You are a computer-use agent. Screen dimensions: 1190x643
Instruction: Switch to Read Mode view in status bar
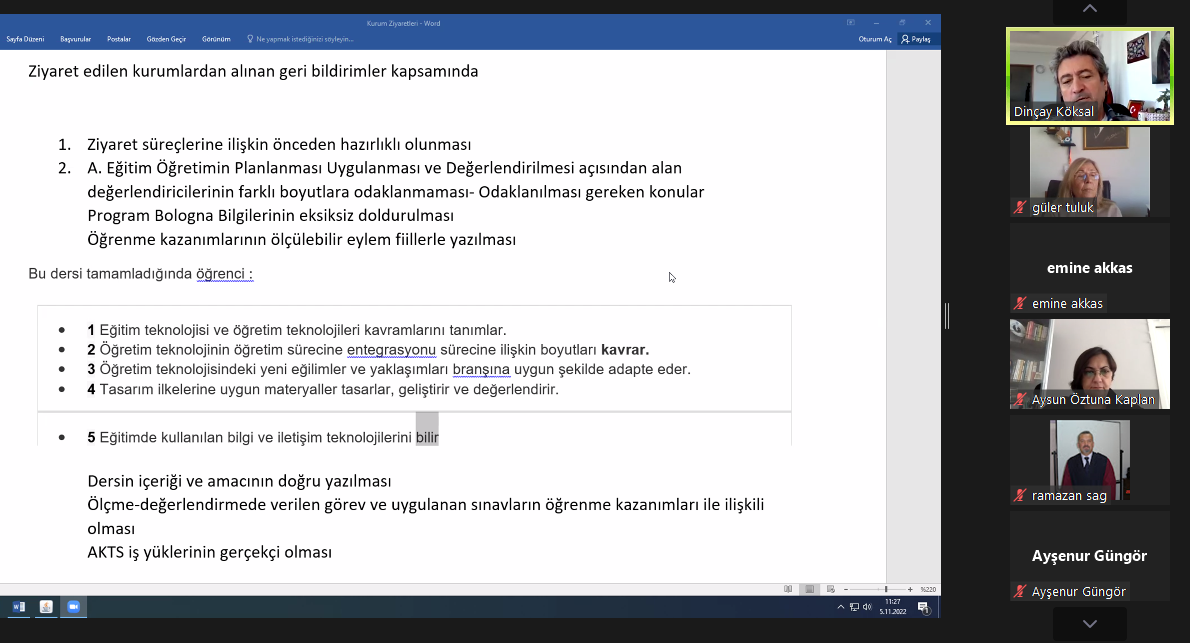point(788,589)
